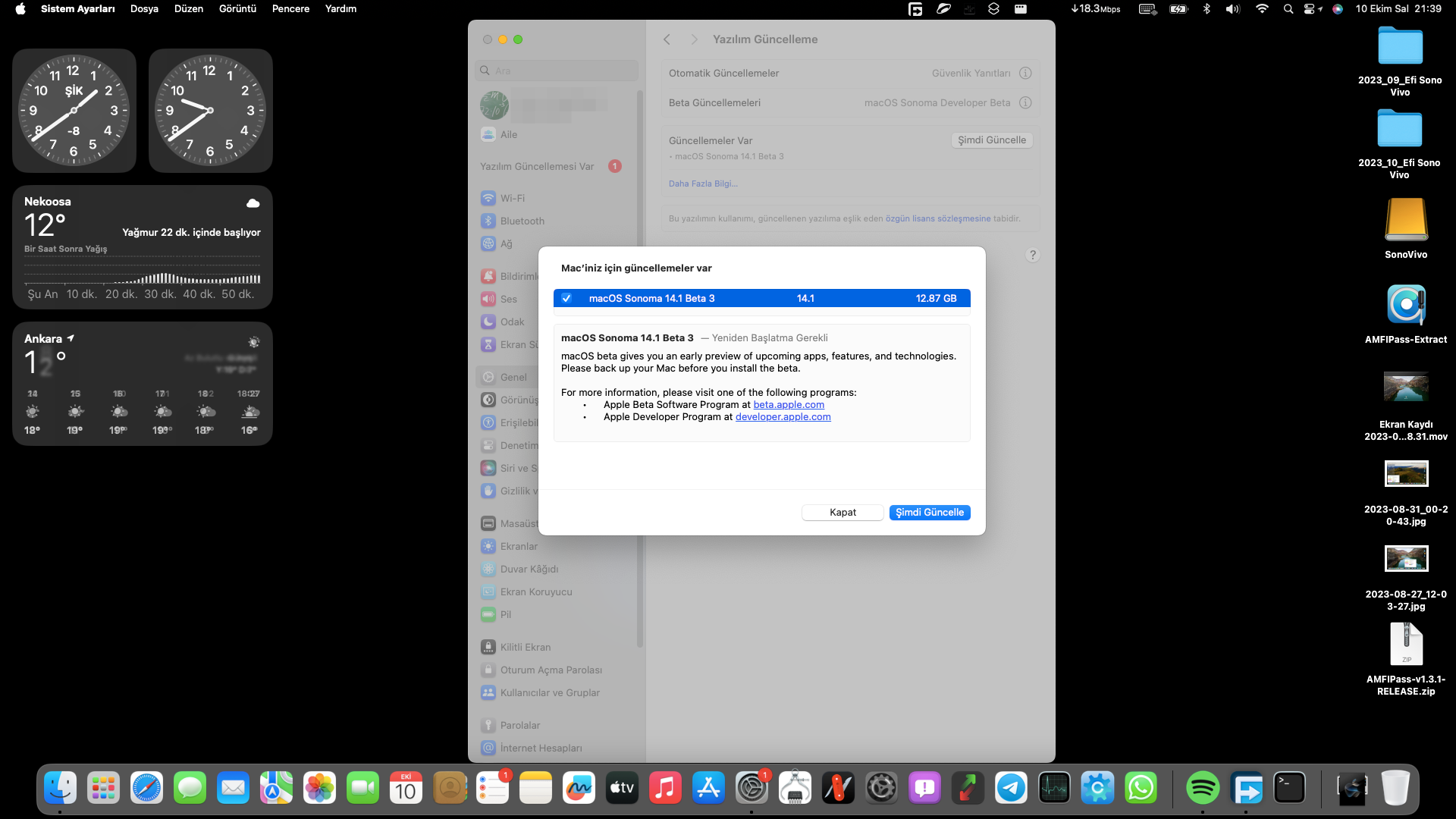
Task: Uncheck the macOS Sonoma 14.1 Beta 3 checkbox
Action: [x=566, y=298]
